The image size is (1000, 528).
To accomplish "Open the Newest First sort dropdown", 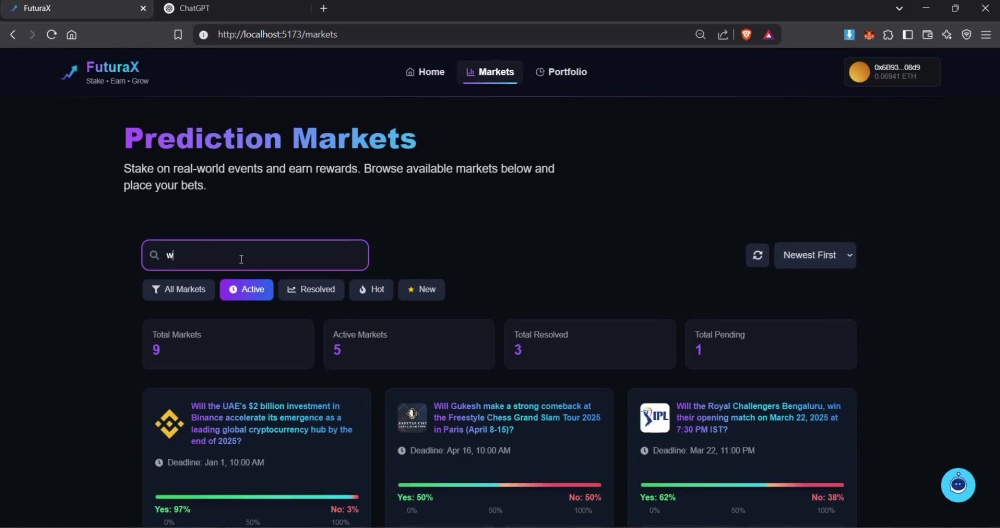I will coord(815,255).
